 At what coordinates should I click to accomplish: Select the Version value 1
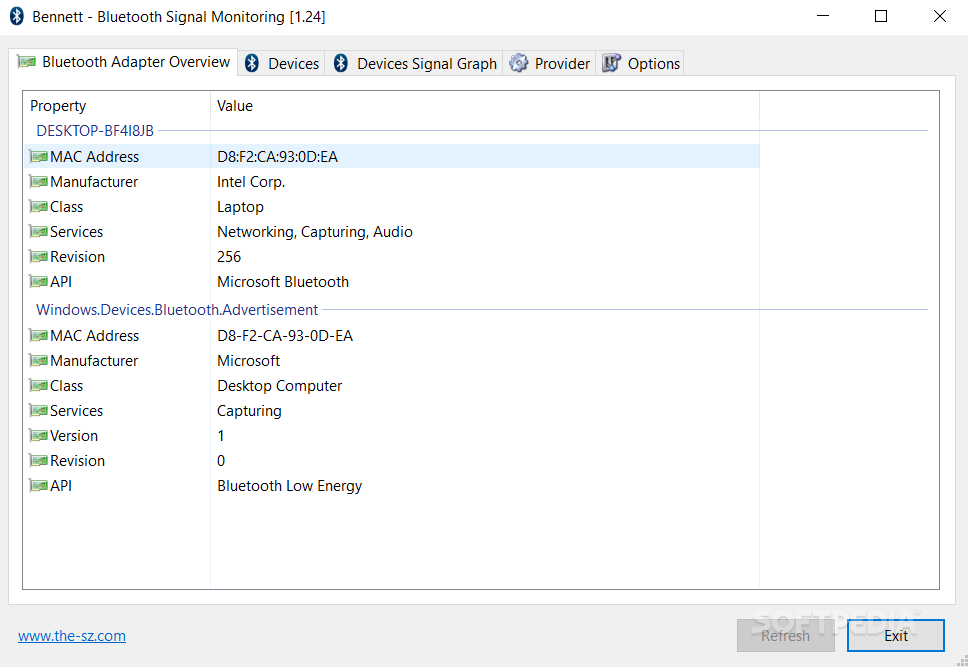(x=220, y=436)
